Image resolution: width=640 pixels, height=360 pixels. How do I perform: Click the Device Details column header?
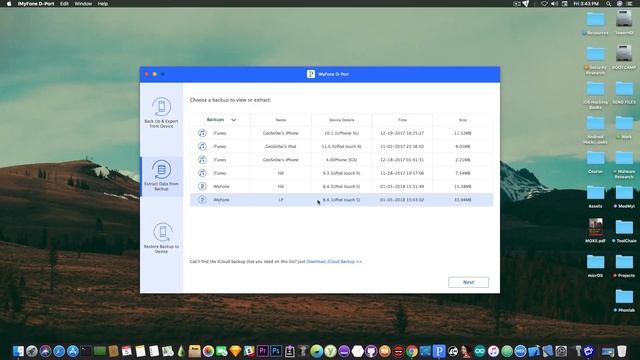[x=341, y=120]
